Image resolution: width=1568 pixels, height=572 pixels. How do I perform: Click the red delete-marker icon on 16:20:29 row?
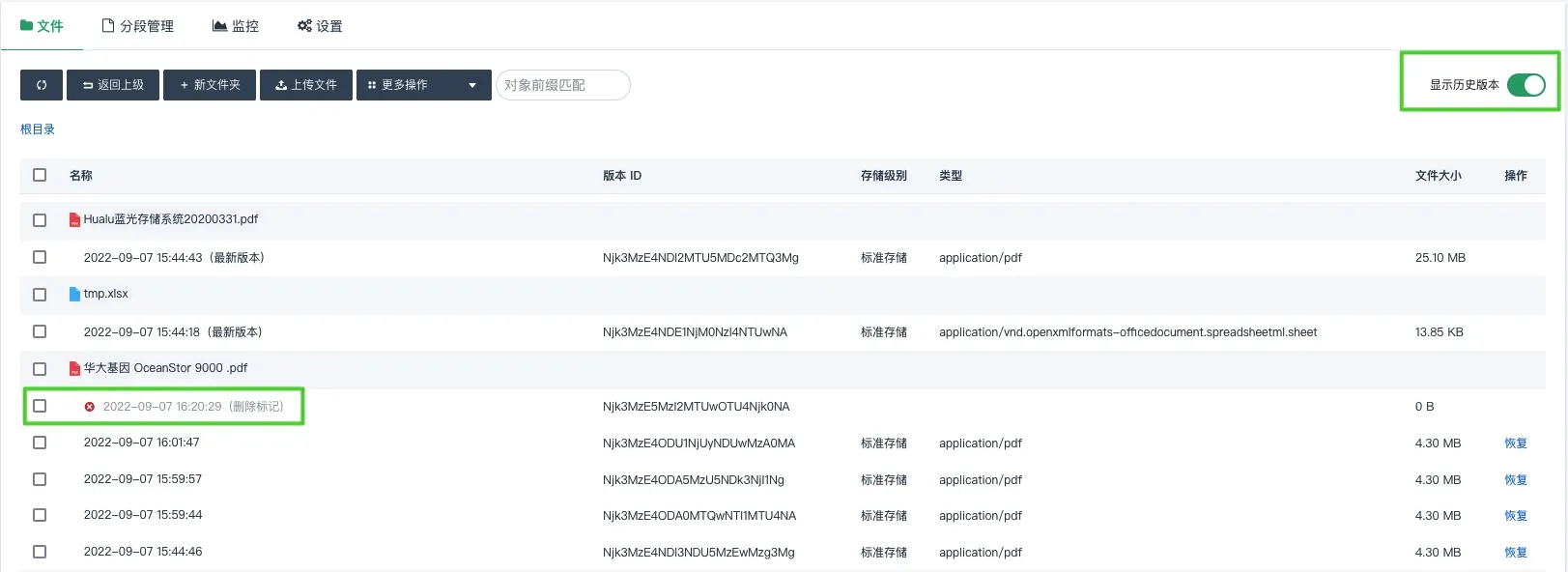coord(90,407)
